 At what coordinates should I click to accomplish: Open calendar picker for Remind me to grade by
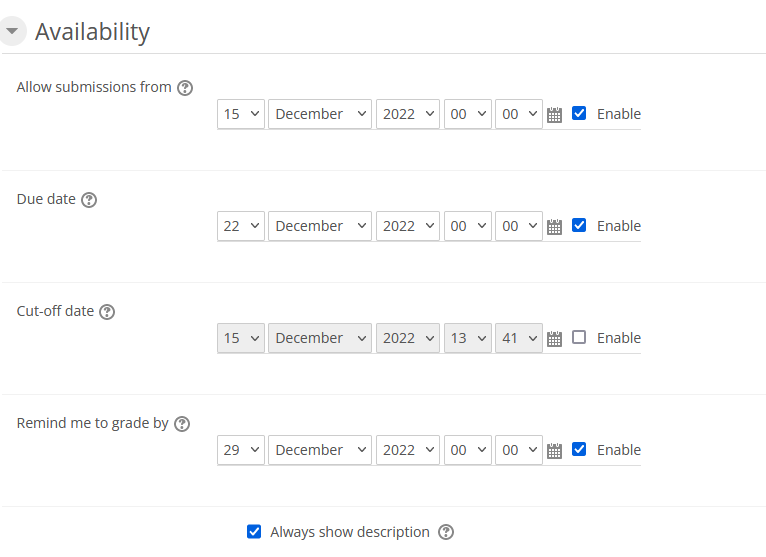(555, 451)
